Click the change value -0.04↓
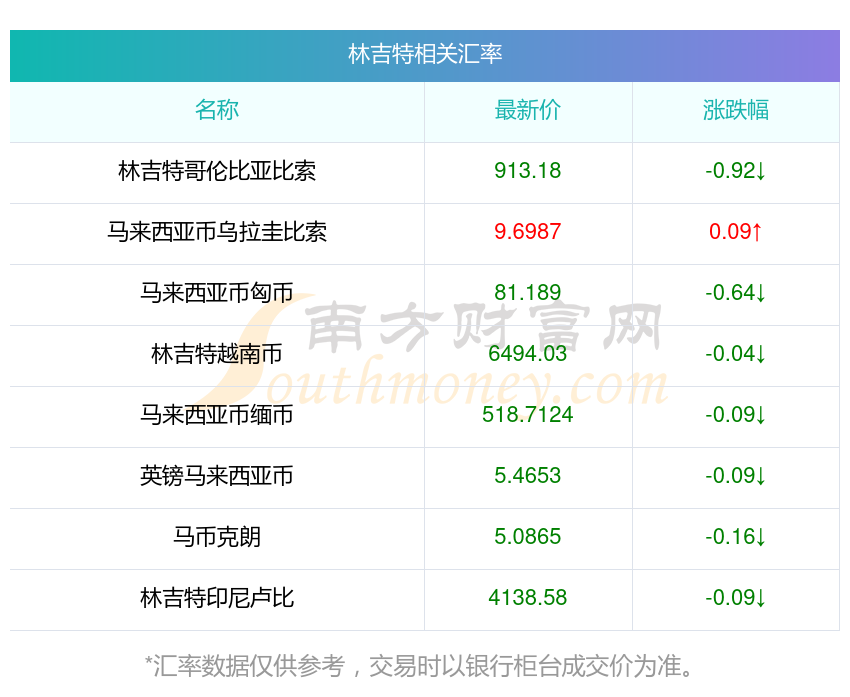This screenshot has height=697, width=850. (735, 354)
